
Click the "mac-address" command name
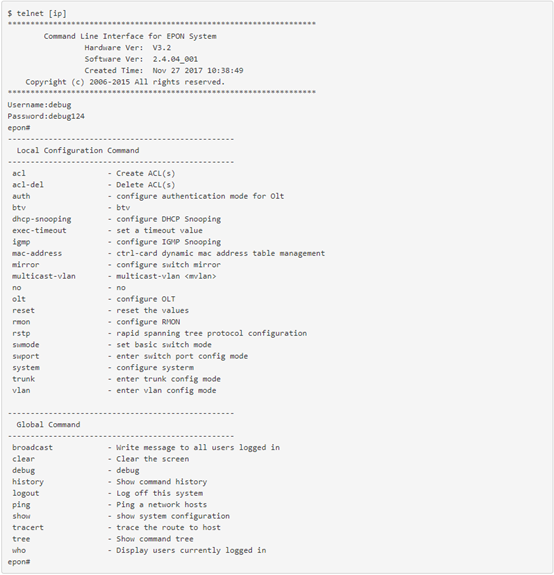[37, 253]
